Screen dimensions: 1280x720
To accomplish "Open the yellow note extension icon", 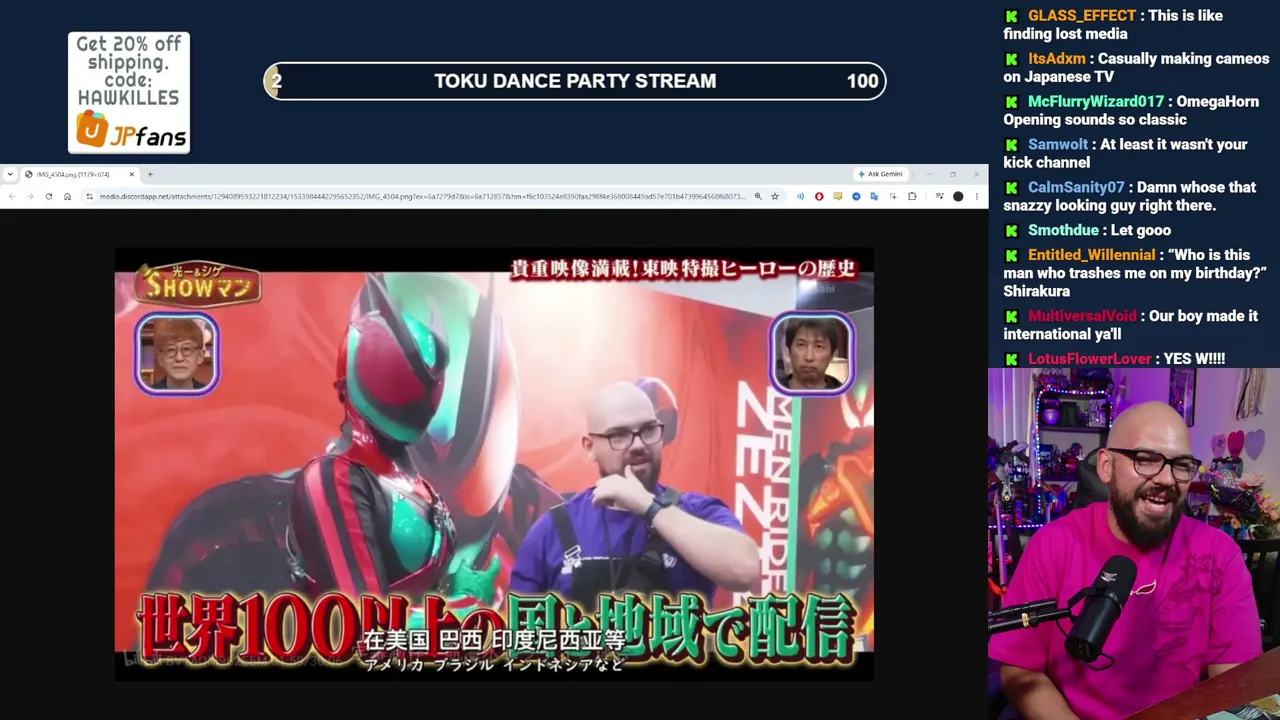I will (x=837, y=197).
